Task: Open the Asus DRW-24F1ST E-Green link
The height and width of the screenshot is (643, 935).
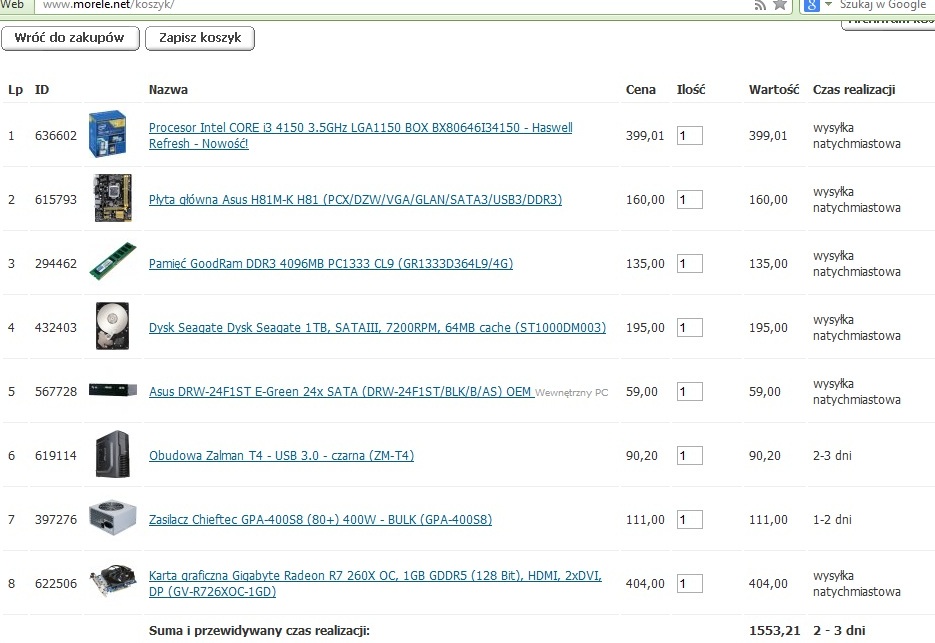Action: (340, 392)
